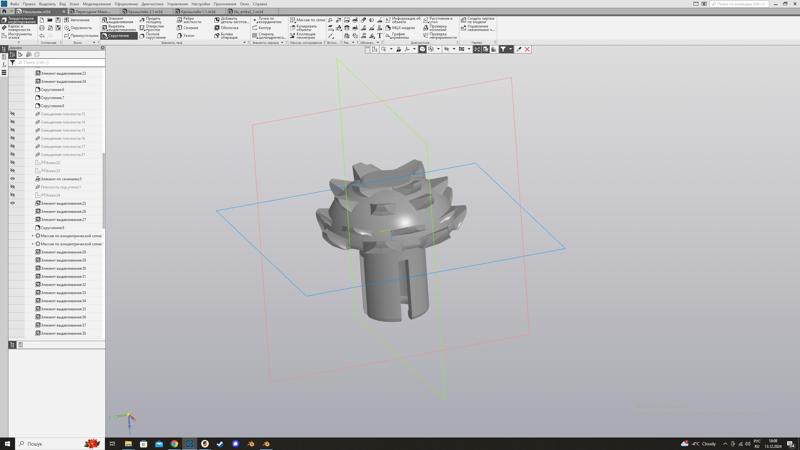Select the Скругление (fillet) tool in ribbon
Image resolution: width=800 pixels, height=450 pixels.
pyautogui.click(x=119, y=36)
